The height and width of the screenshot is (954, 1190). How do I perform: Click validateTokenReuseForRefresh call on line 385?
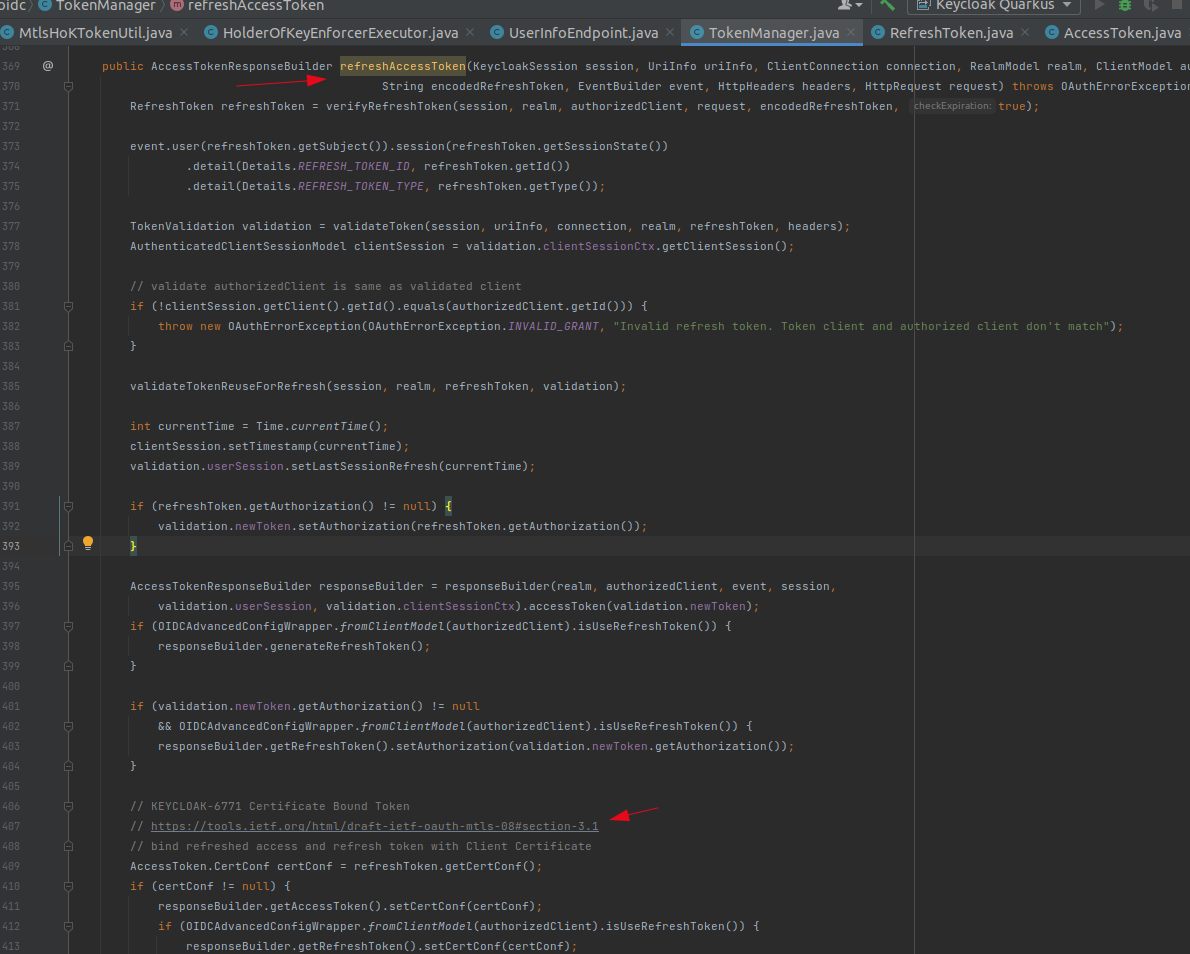tap(228, 386)
